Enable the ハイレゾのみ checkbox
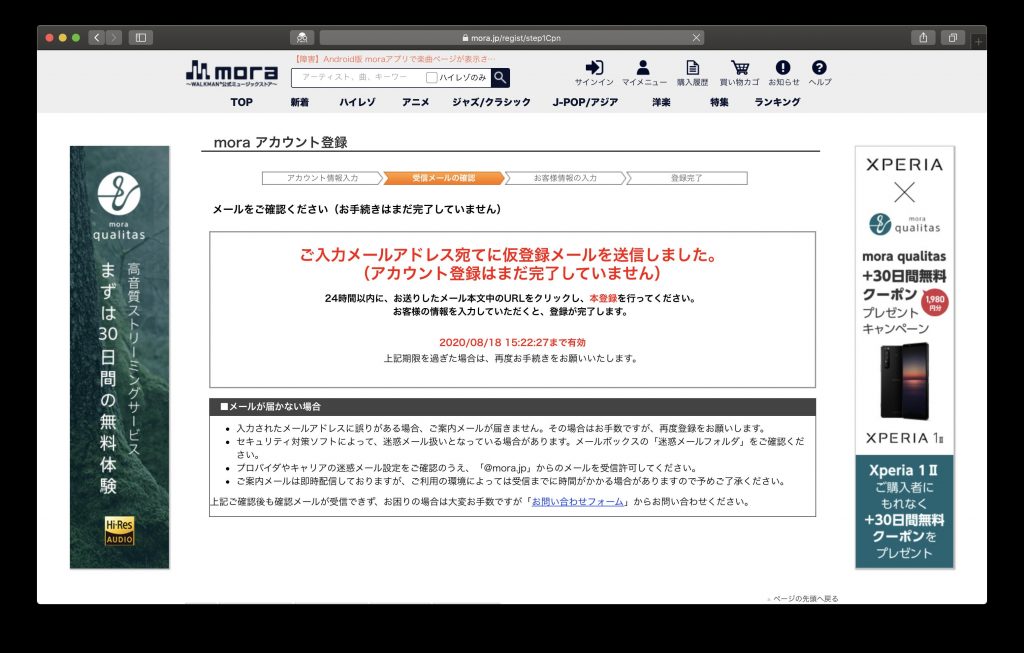This screenshot has width=1024, height=653. (432, 78)
